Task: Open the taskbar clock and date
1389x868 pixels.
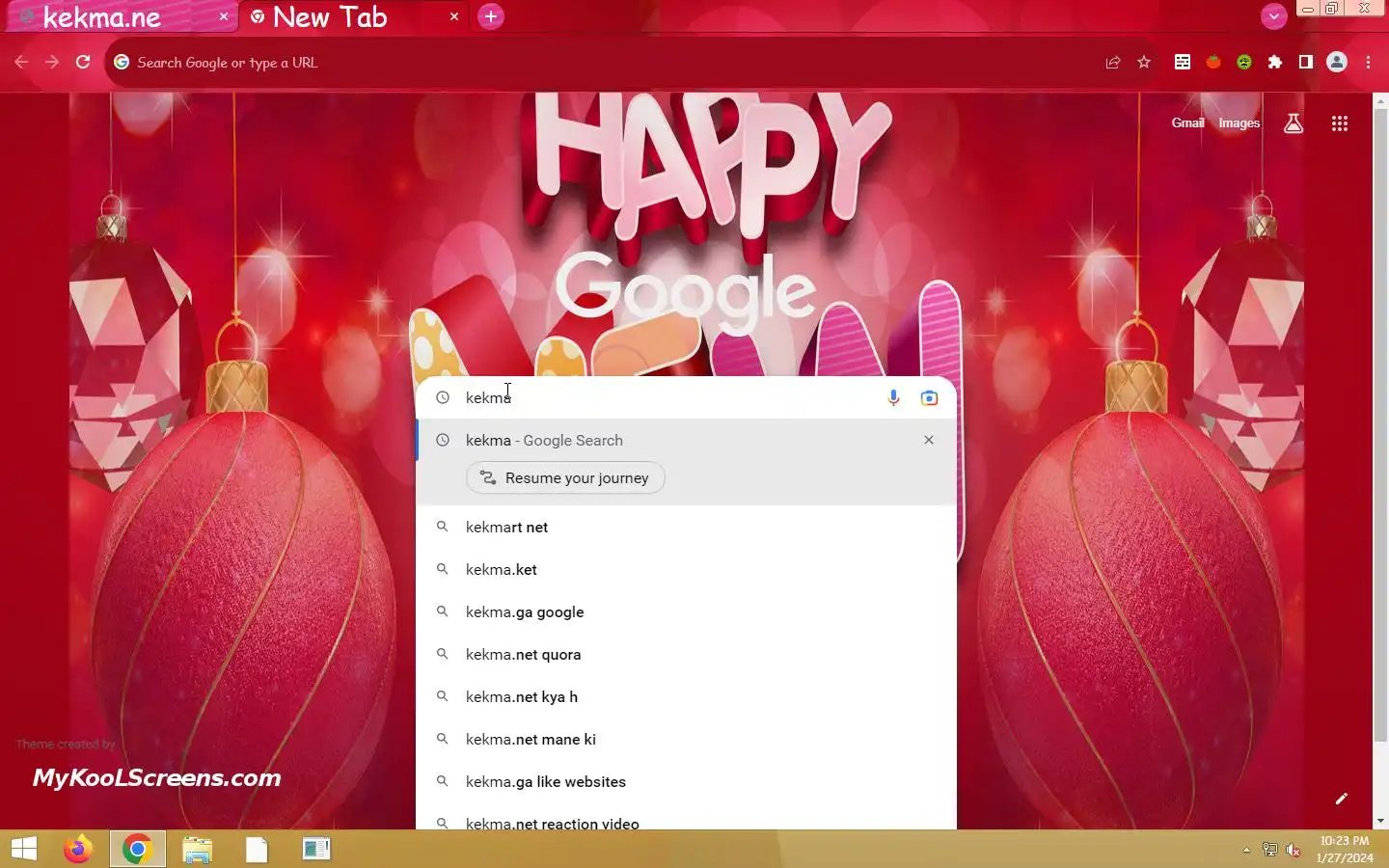Action: pyautogui.click(x=1345, y=849)
